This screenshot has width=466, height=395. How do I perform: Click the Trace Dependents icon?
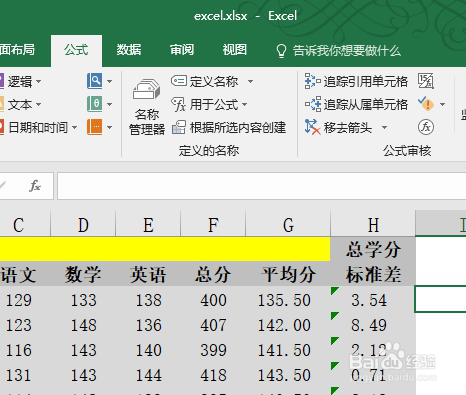pyautogui.click(x=313, y=104)
